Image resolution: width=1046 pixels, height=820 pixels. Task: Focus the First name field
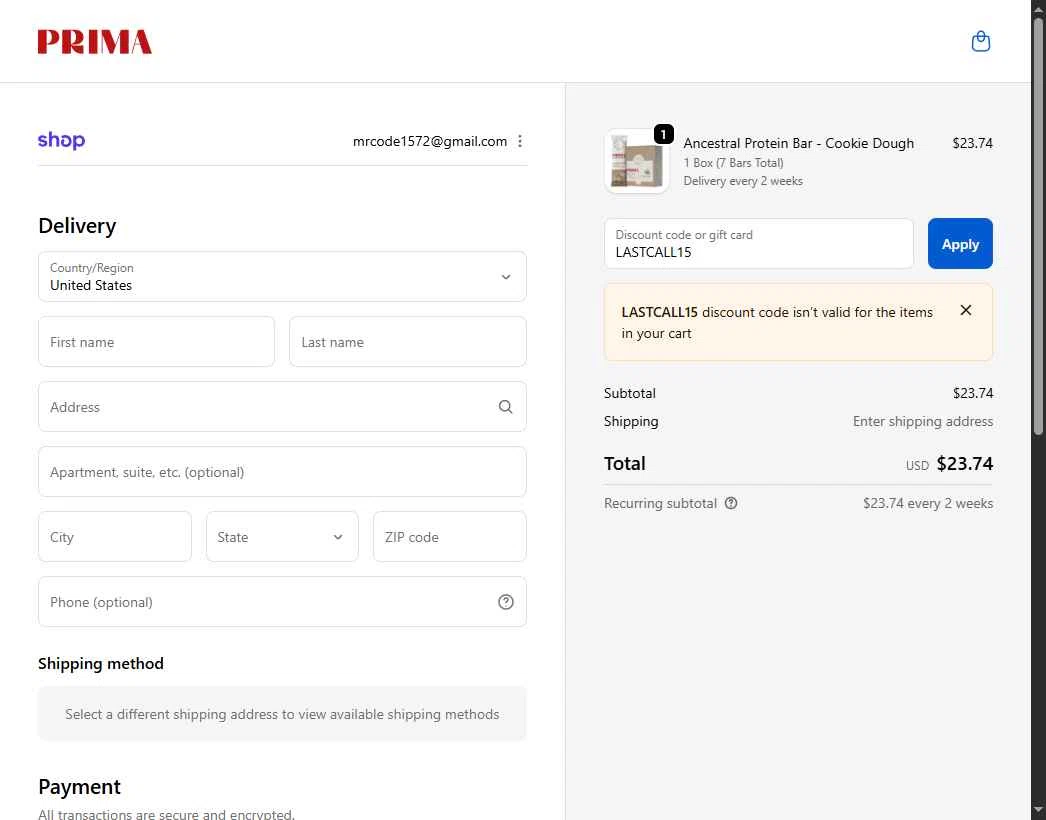pos(156,342)
